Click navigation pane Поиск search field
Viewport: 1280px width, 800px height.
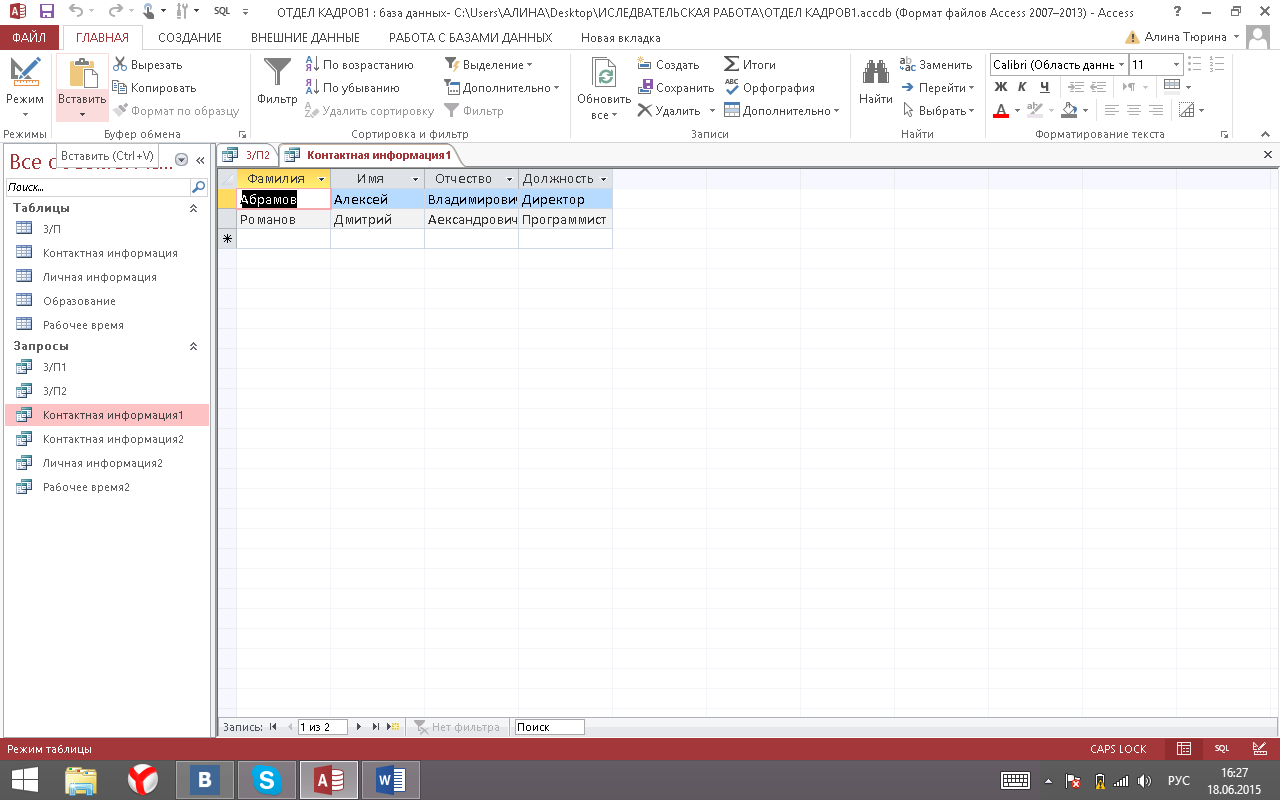[98, 187]
